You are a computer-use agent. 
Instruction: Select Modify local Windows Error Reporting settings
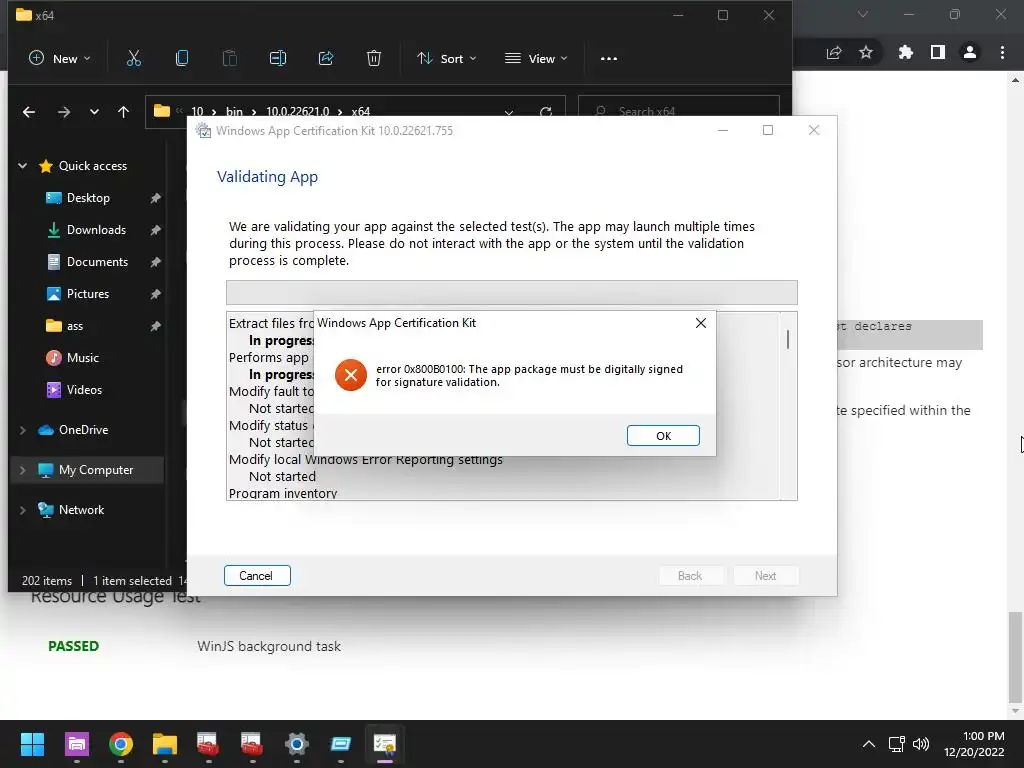(366, 460)
